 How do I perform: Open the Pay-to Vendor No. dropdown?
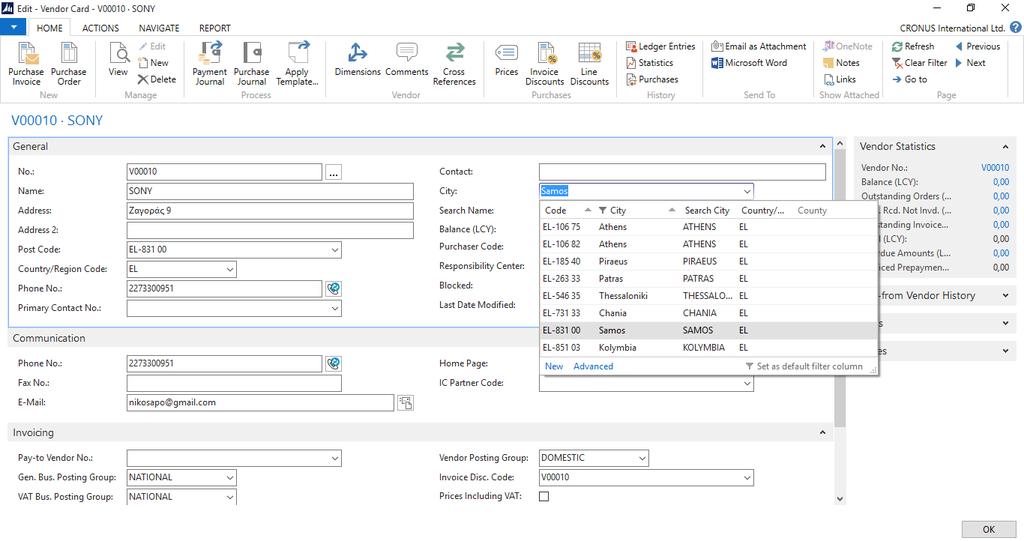click(335, 459)
